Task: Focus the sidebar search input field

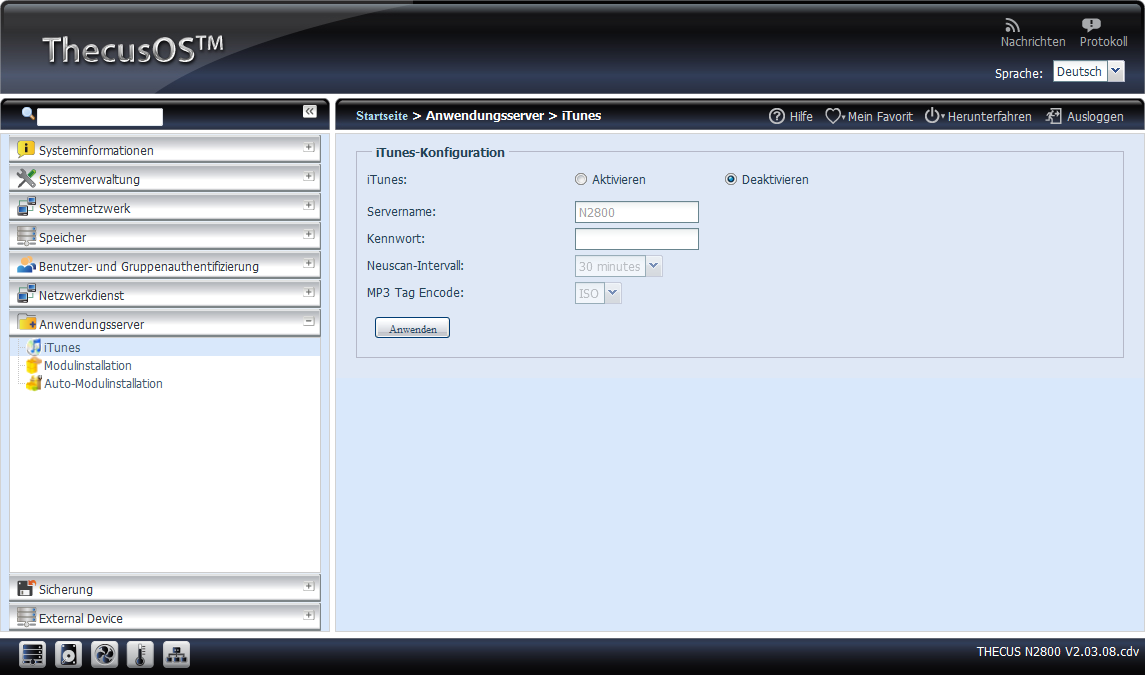Action: pos(100,116)
